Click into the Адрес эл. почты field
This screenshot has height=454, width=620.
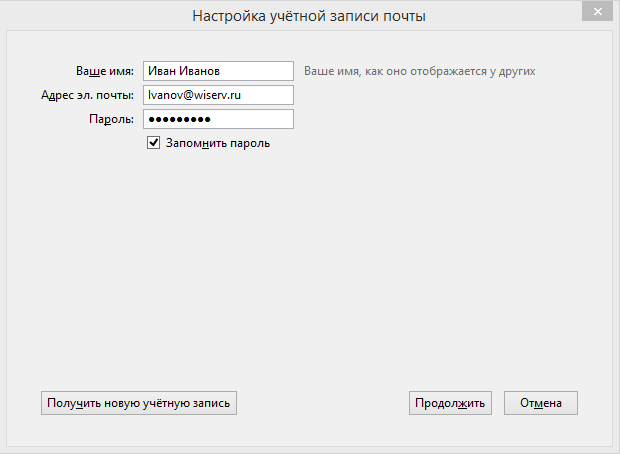(x=218, y=95)
